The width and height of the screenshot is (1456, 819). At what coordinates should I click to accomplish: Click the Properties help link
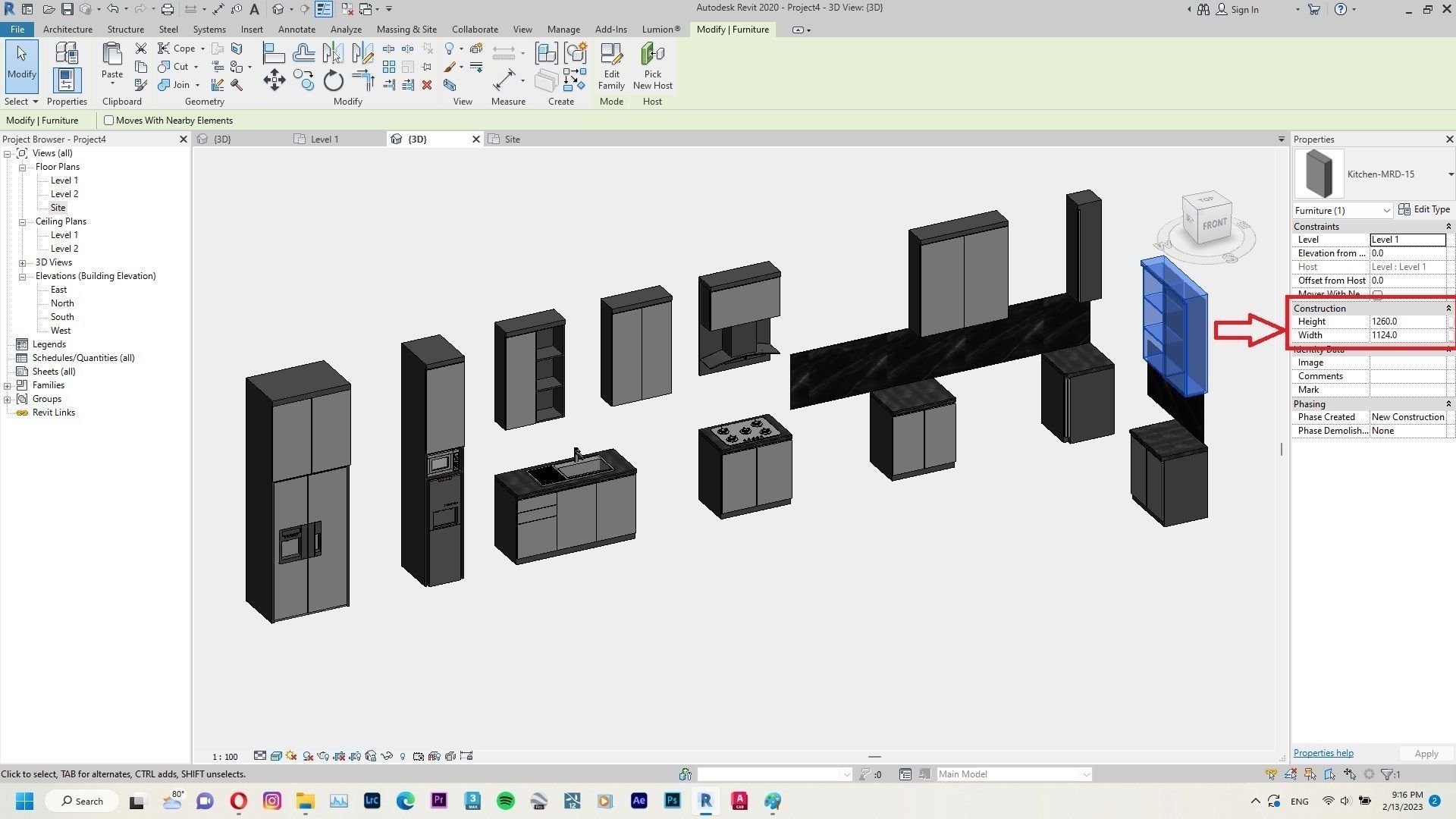click(x=1323, y=753)
